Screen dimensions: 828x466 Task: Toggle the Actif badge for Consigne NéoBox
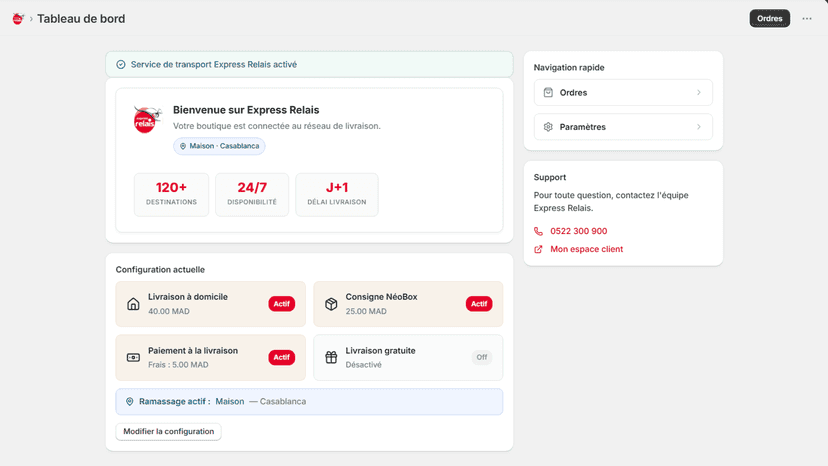pos(479,304)
